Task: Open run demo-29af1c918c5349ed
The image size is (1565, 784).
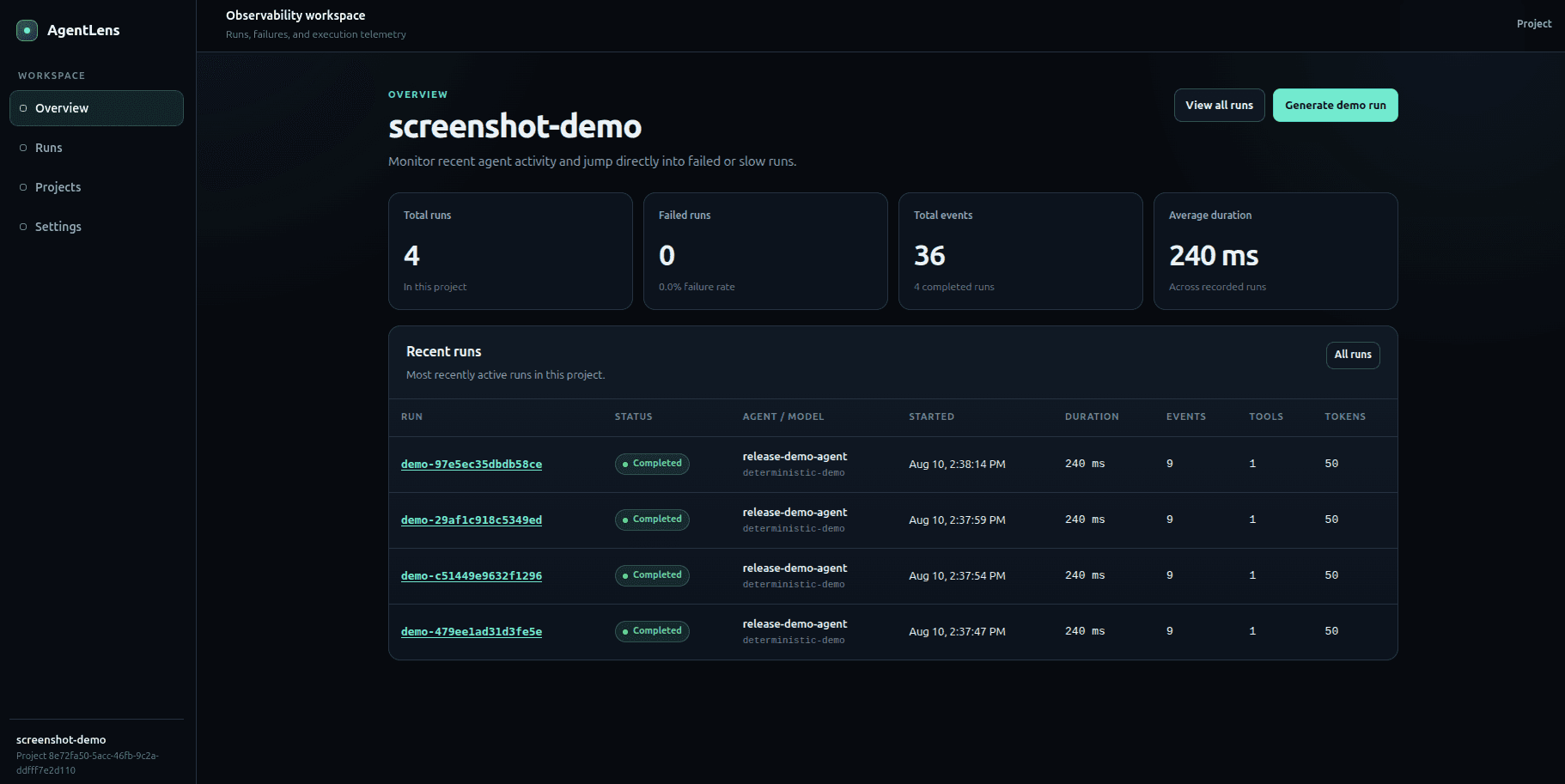Action: point(472,520)
